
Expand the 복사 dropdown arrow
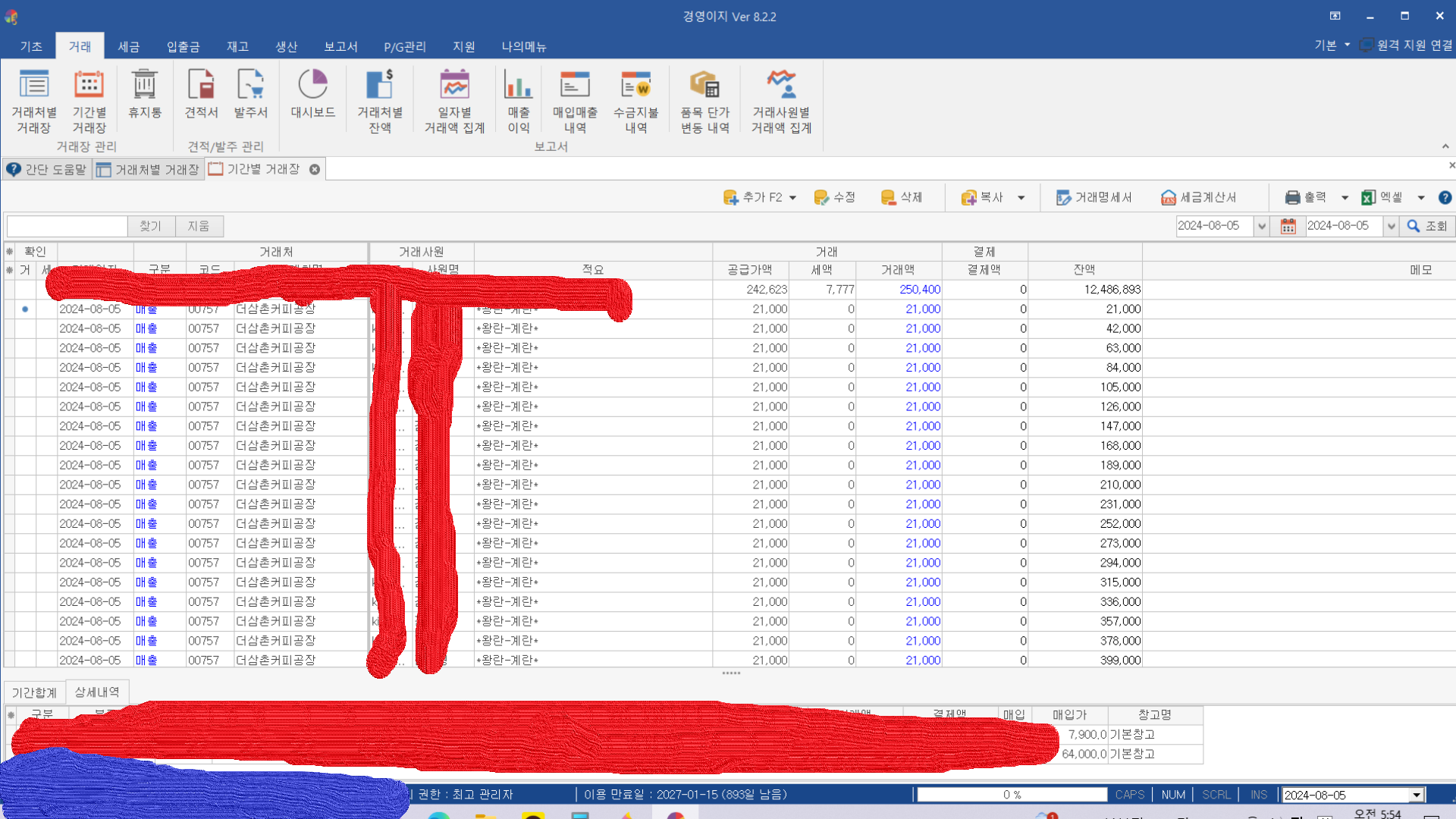(x=1021, y=198)
